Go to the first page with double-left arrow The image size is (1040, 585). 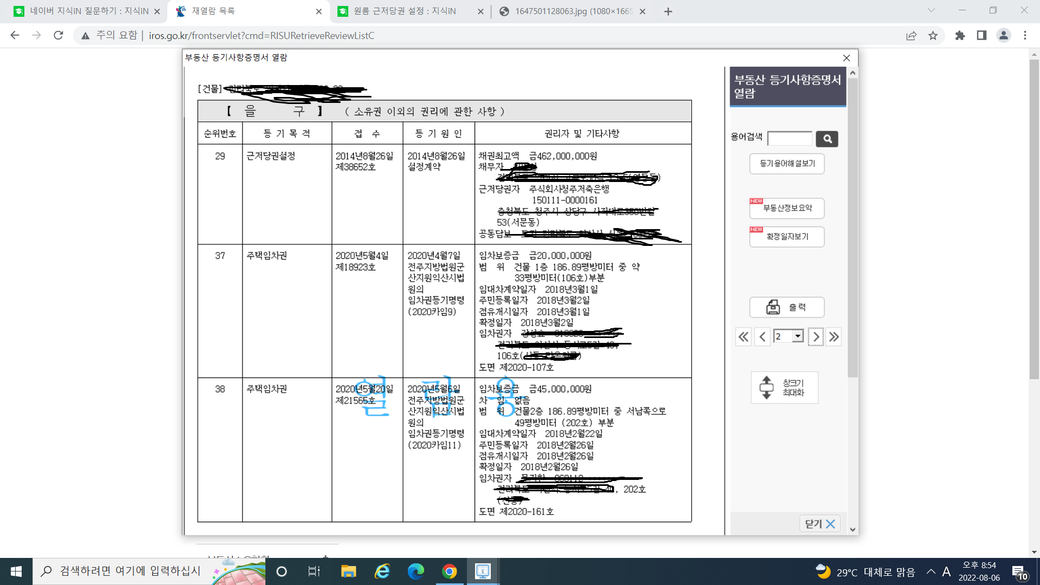click(x=743, y=337)
